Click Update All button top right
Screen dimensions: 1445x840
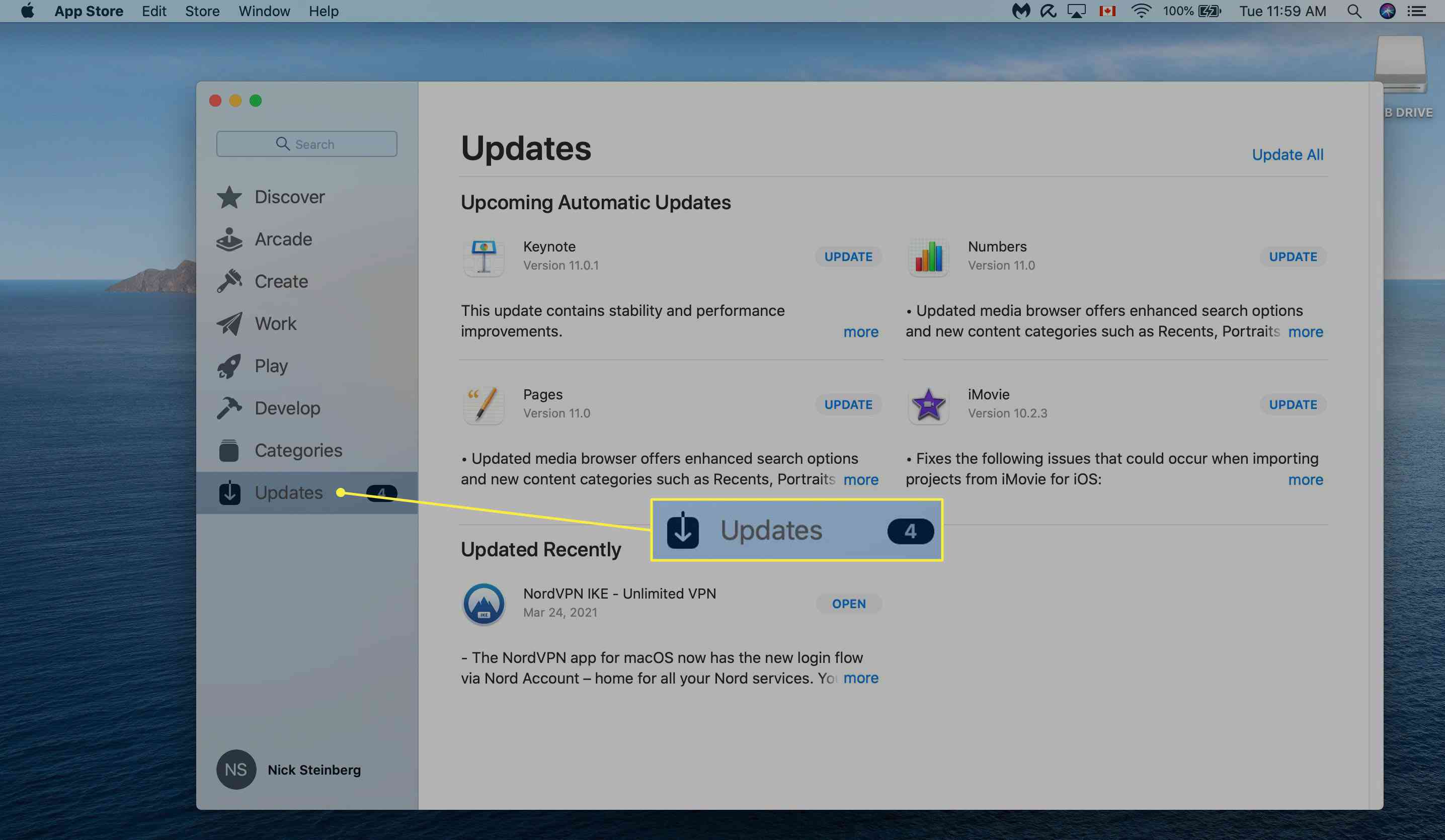coord(1288,154)
